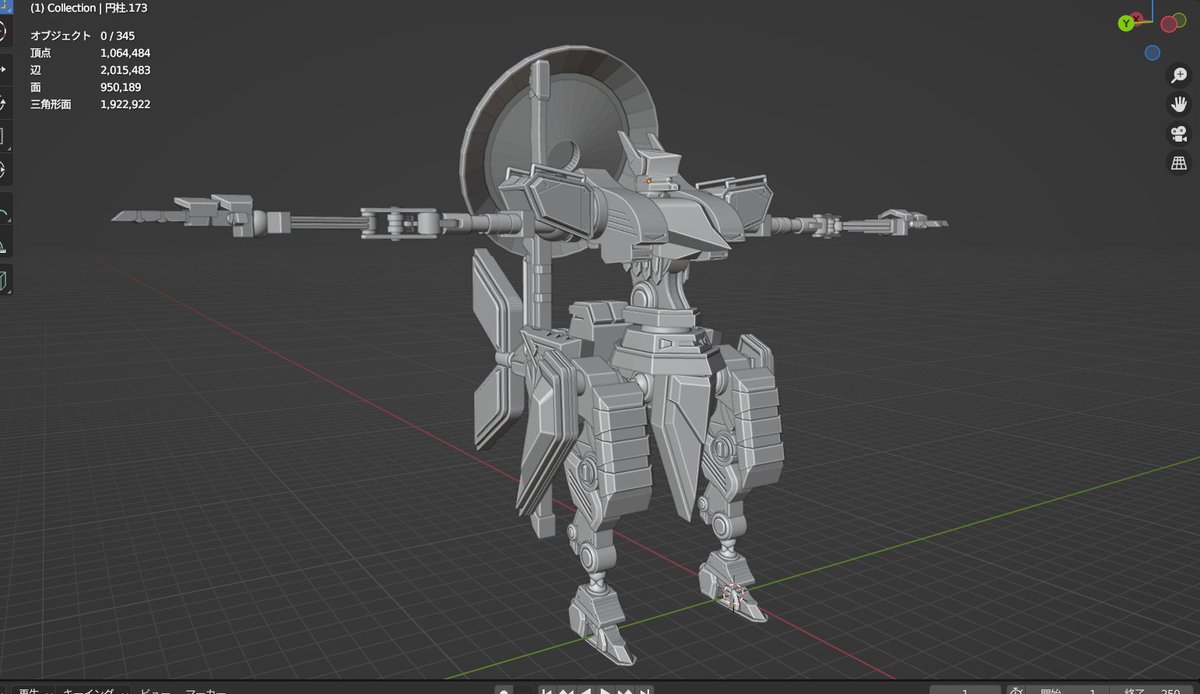Click the "オブジェクト 0 / 345" statistics line
1200x694 pixels.
pos(82,35)
